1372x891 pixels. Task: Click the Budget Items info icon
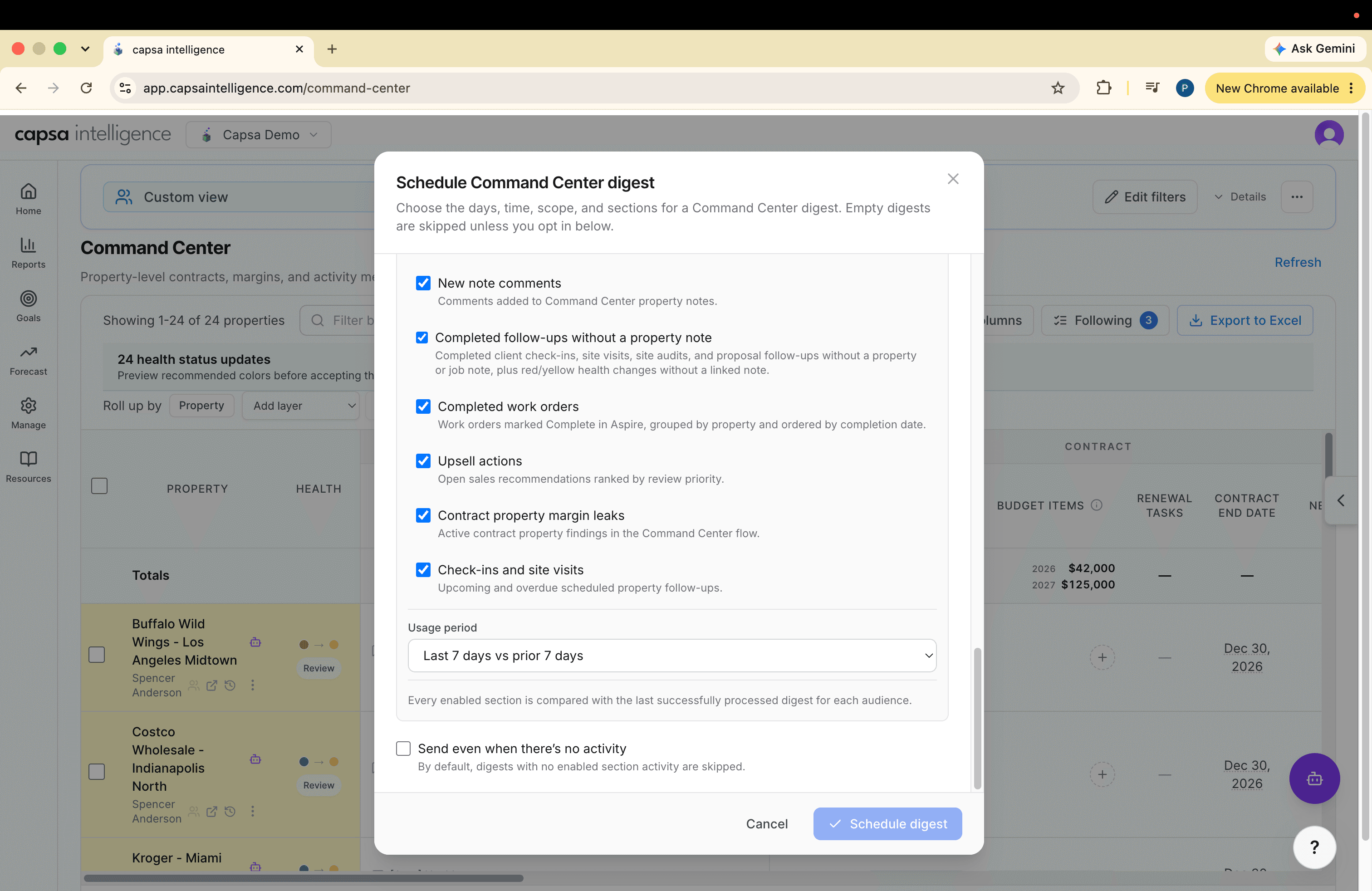(x=1097, y=505)
